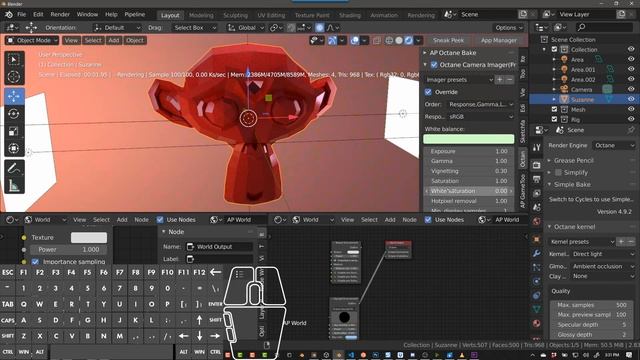
Task: Click the Camera object icon in outliner
Action: click(x=564, y=89)
